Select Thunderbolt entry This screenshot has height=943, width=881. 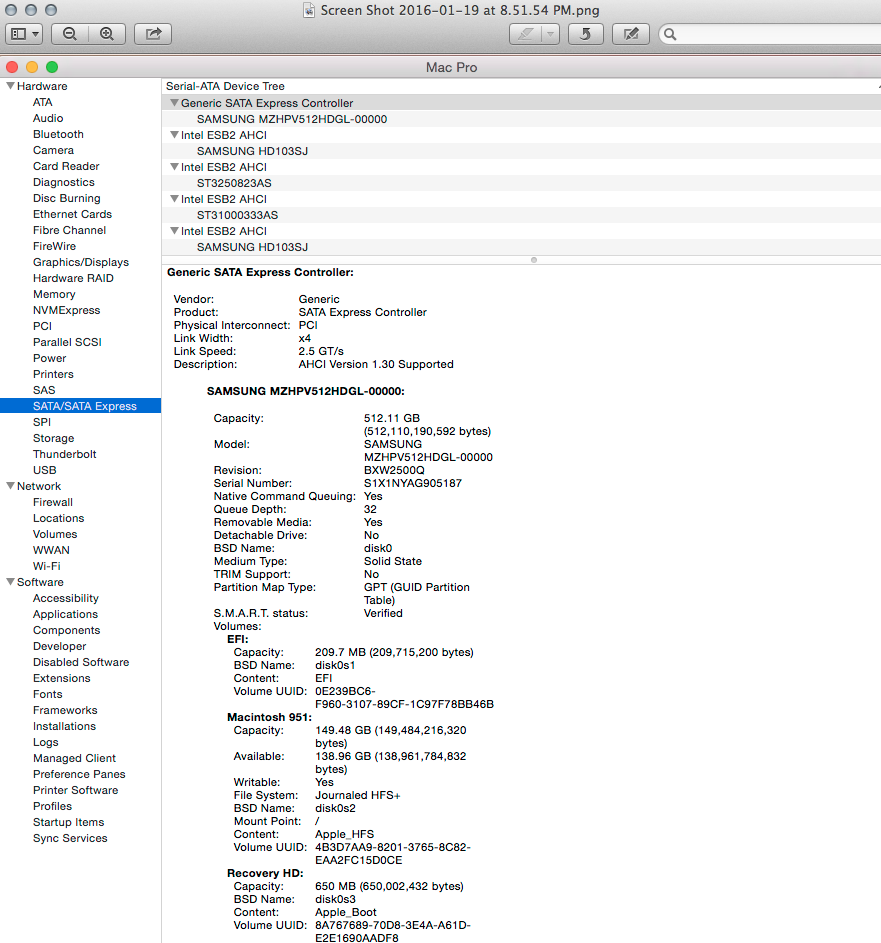(65, 454)
